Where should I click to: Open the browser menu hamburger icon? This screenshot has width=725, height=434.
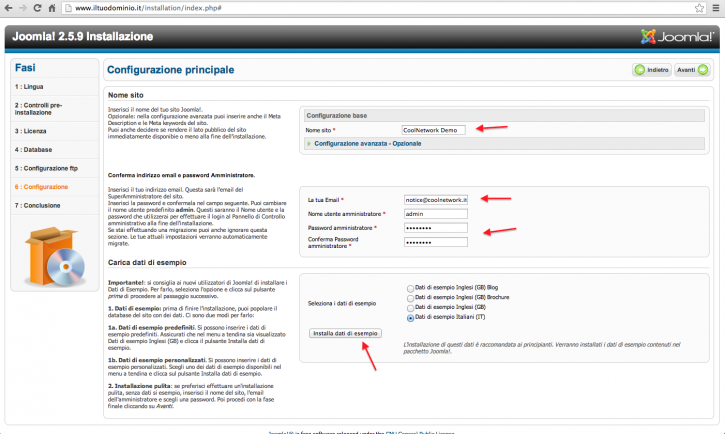click(x=716, y=8)
